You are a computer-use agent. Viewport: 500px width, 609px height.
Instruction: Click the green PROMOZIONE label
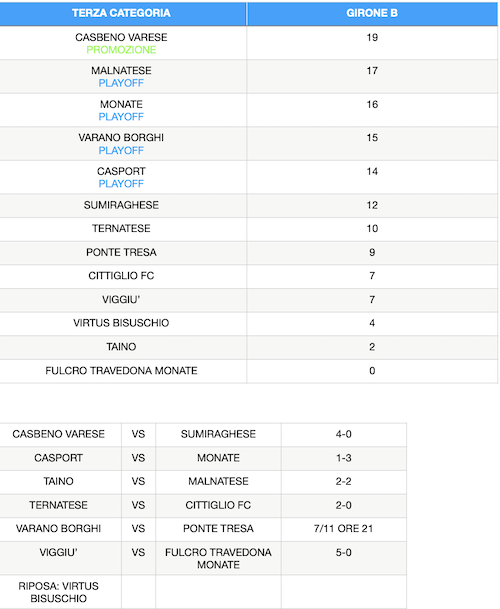[121, 50]
